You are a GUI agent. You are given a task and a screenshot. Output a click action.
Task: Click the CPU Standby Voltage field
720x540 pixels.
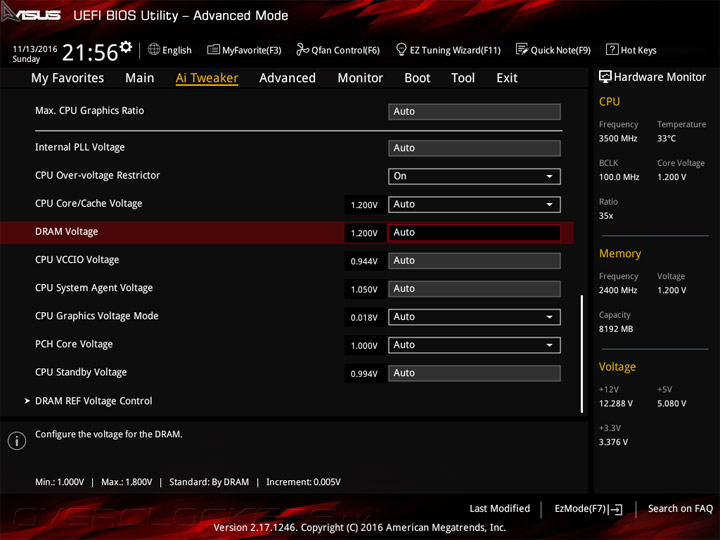474,373
